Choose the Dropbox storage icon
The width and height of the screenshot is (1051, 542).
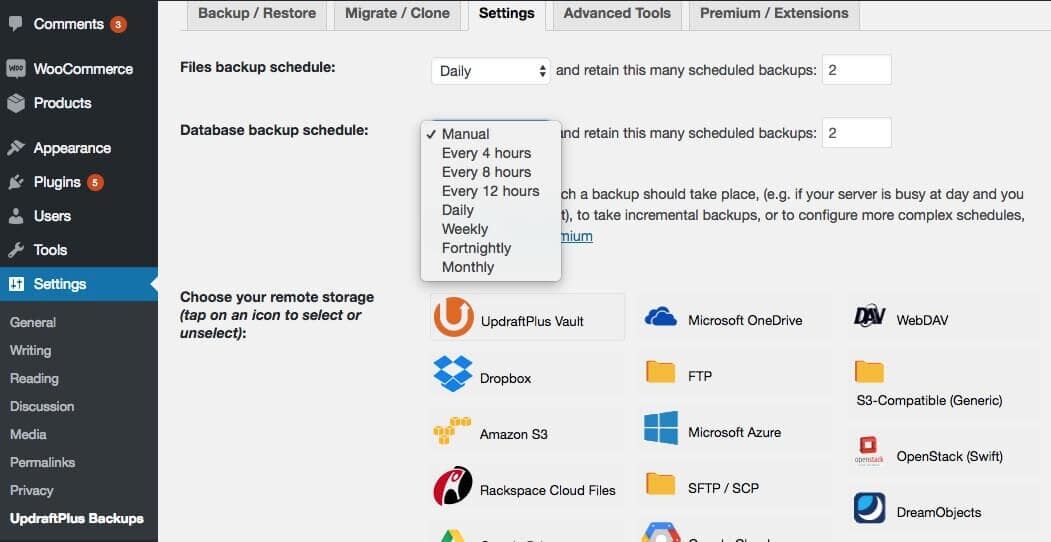453,375
